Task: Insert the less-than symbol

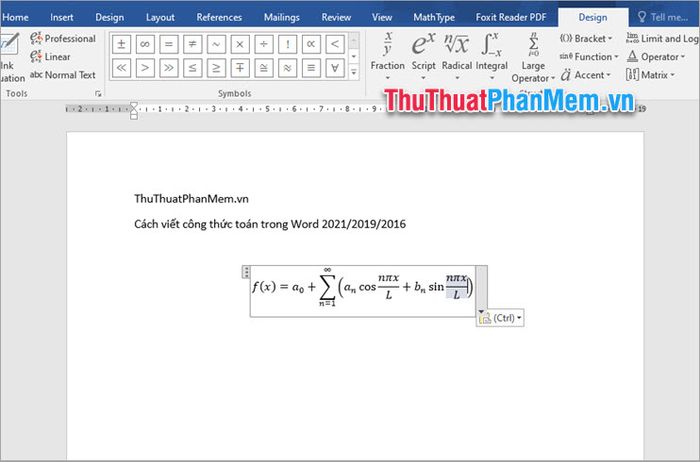Action: coord(335,44)
